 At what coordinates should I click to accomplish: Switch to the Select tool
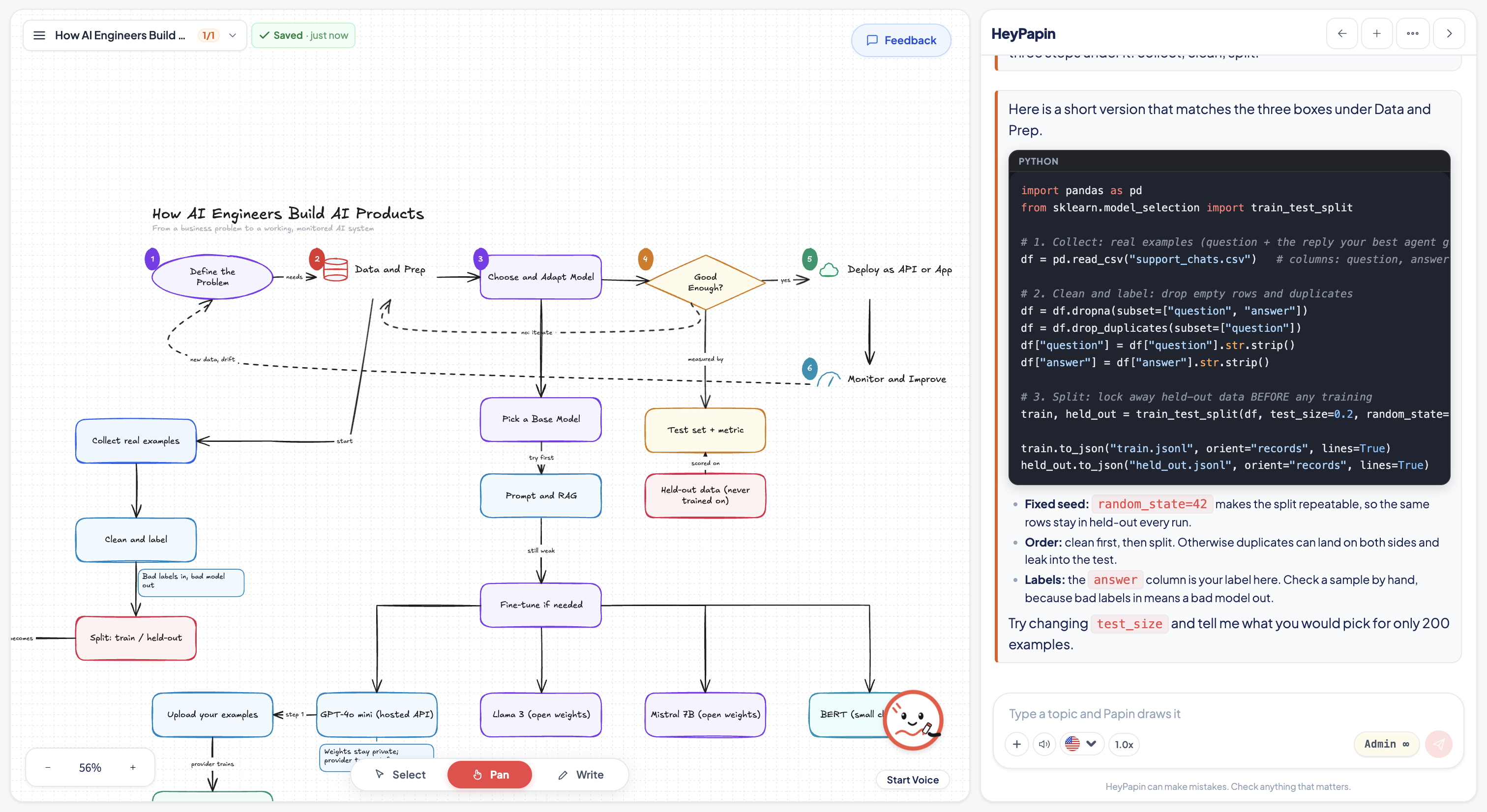pos(401,775)
